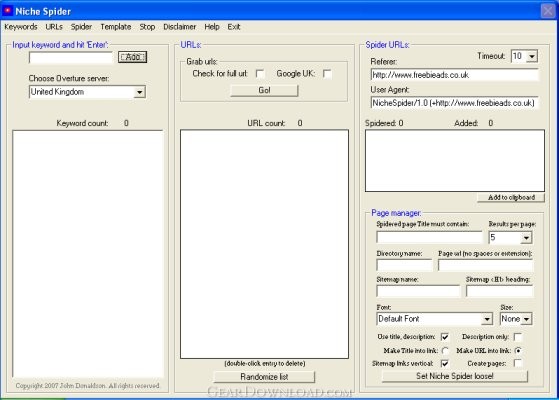Click inside the URL list box
Image resolution: width=559 pixels, height=400 pixels.
[x=264, y=244]
